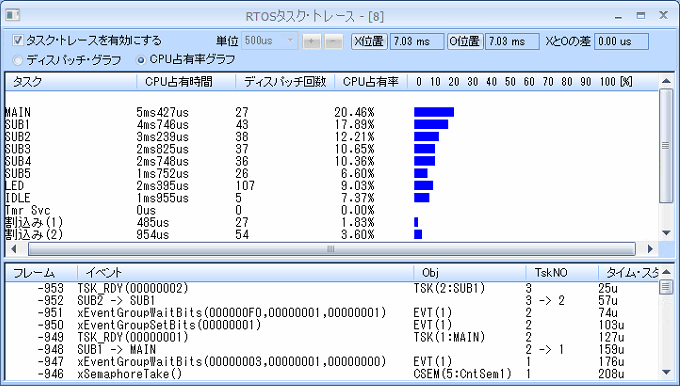This screenshot has width=680, height=386.
Task: Enable the task trace checkbox
Action: pyautogui.click(x=17, y=40)
